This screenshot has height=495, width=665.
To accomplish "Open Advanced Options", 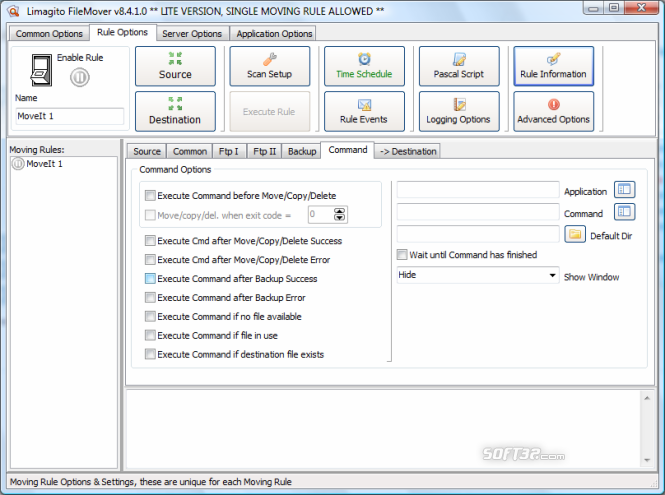I will tap(553, 112).
